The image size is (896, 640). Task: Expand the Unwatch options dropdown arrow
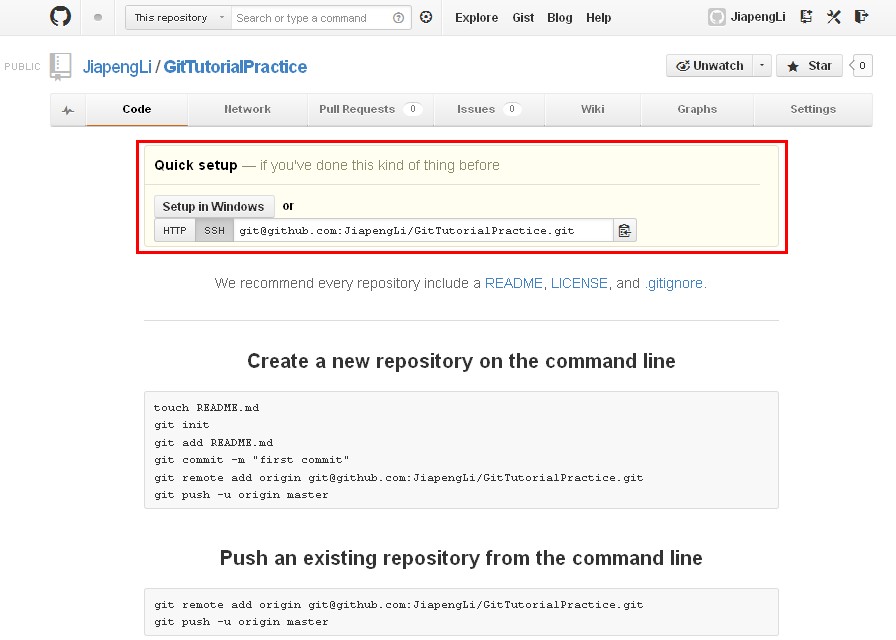(762, 66)
